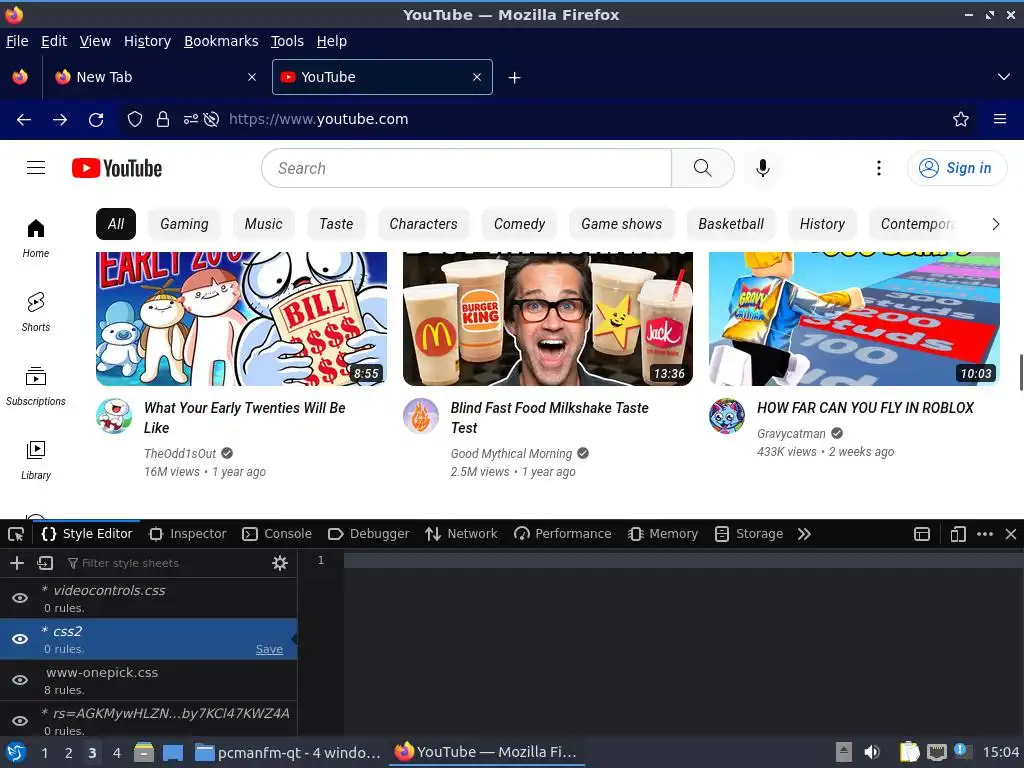The width and height of the screenshot is (1024, 768).
Task: Expand the list all tabs dropdown
Action: pyautogui.click(x=1004, y=77)
